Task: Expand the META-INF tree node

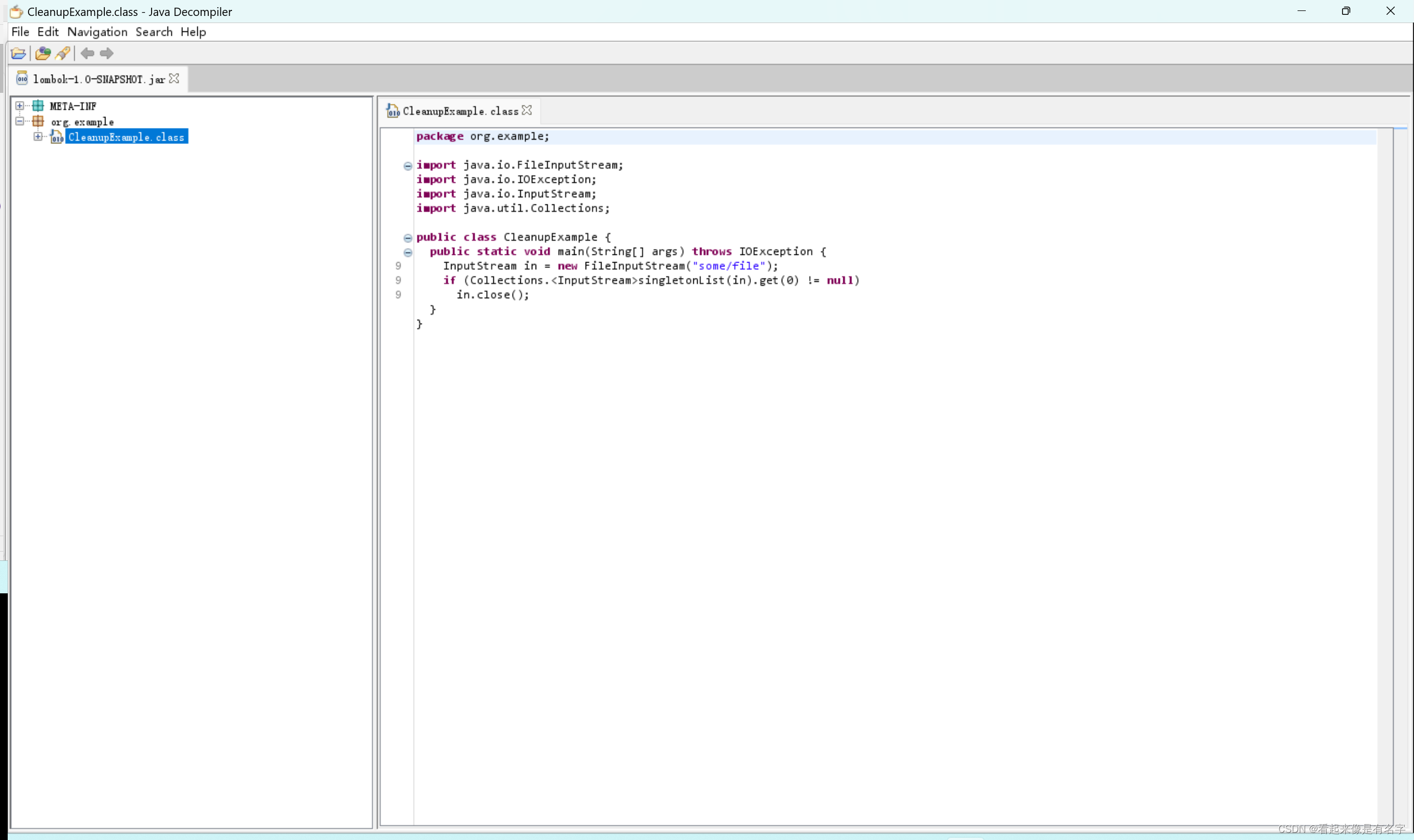Action: [x=20, y=106]
